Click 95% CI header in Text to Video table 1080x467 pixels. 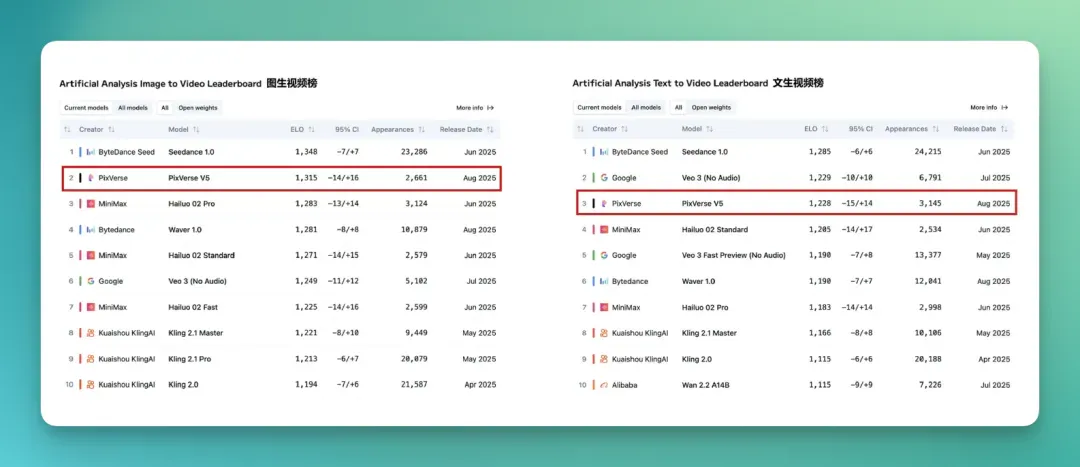(860, 129)
